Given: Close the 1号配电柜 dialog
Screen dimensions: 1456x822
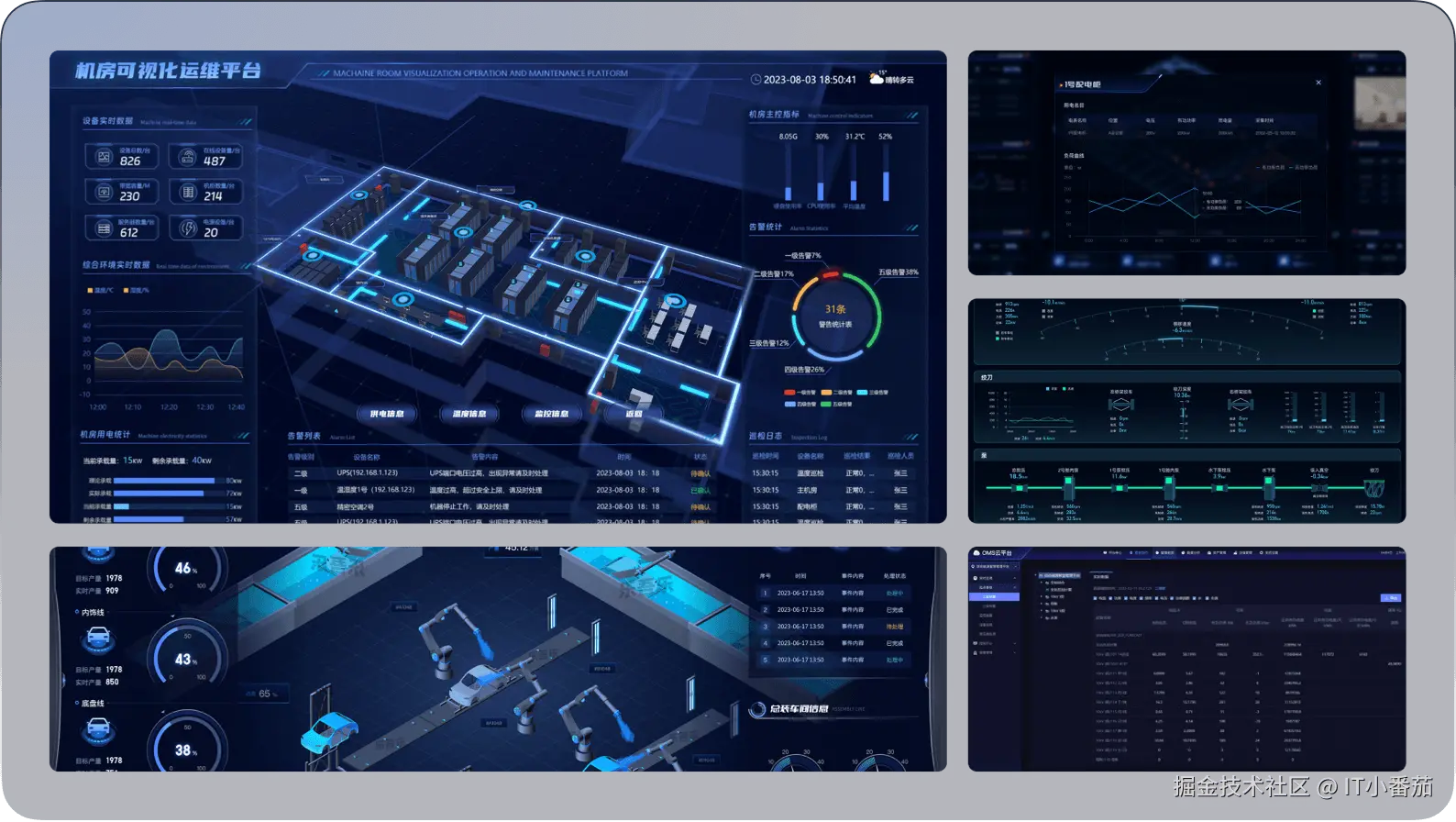Looking at the screenshot, I should click(x=1318, y=83).
